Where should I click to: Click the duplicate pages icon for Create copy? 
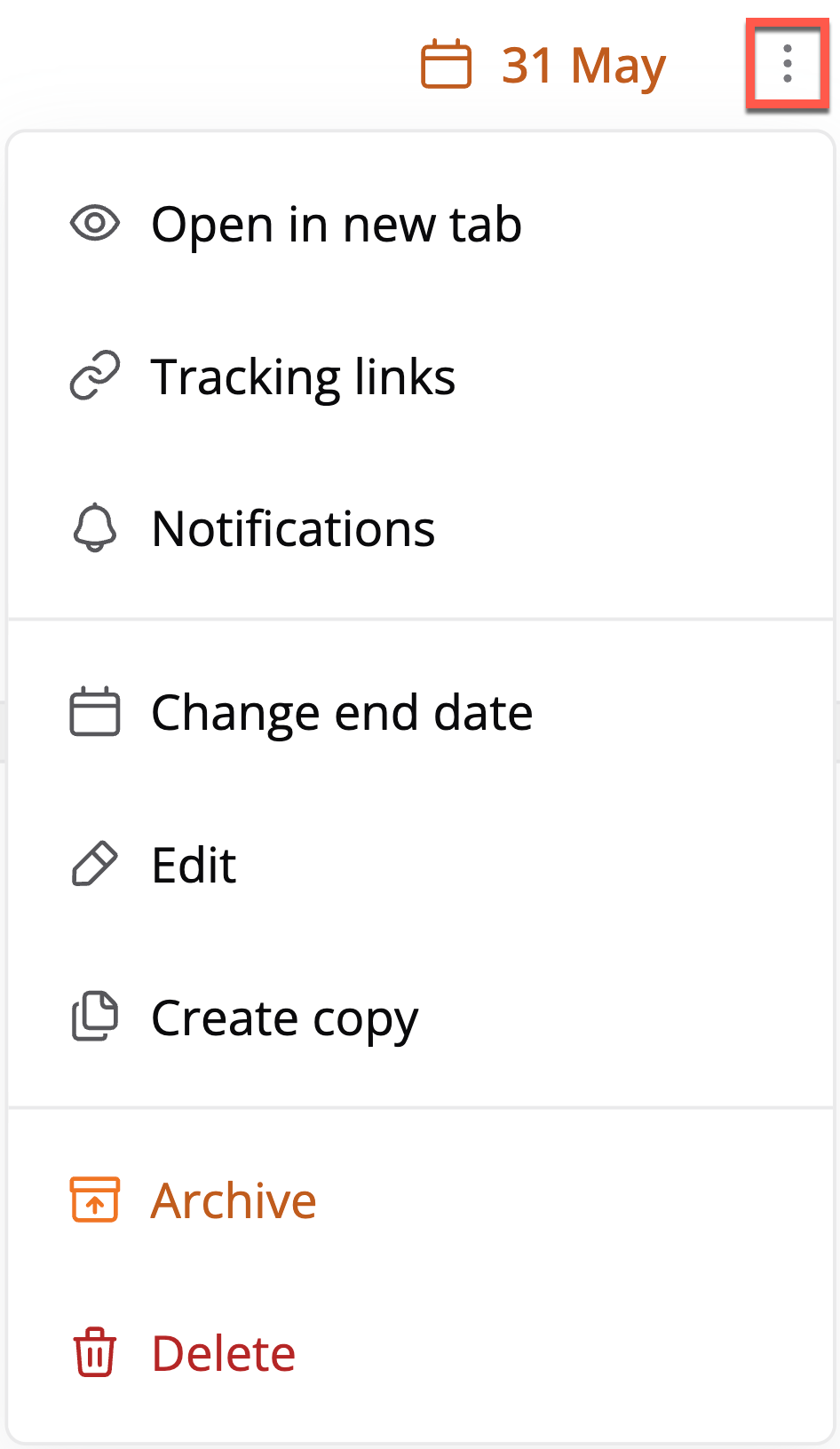[x=95, y=1016]
